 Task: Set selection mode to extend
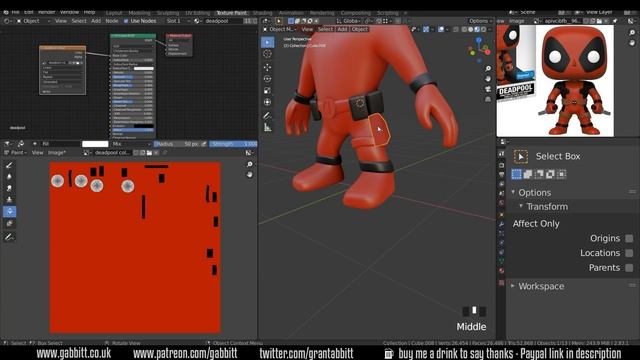click(x=528, y=174)
